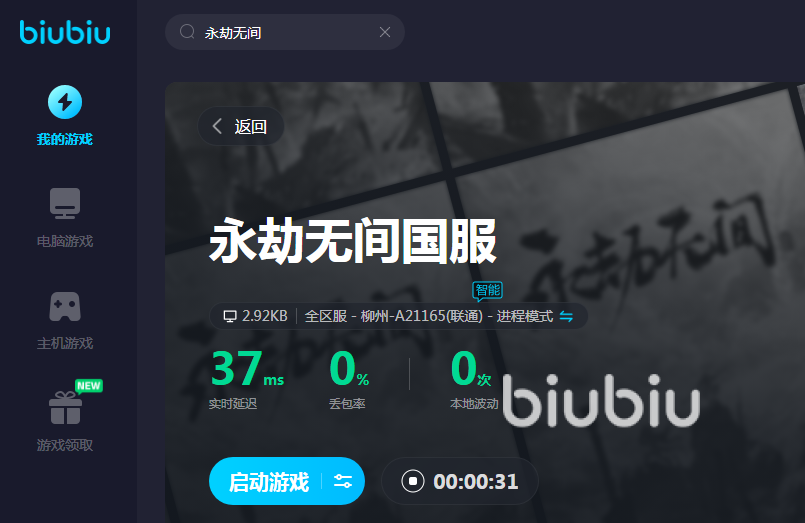Image resolution: width=805 pixels, height=523 pixels.
Task: Click the 37ms real-time latency readout
Action: pyautogui.click(x=247, y=369)
